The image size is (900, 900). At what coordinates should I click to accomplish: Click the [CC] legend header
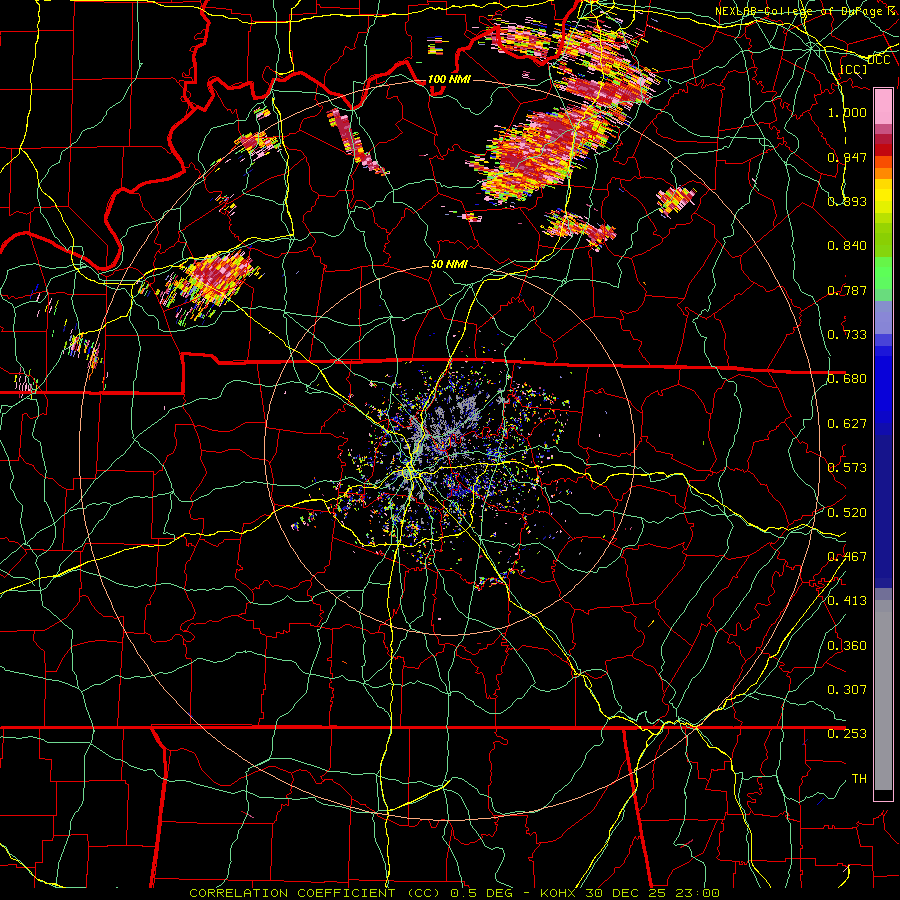(x=854, y=69)
